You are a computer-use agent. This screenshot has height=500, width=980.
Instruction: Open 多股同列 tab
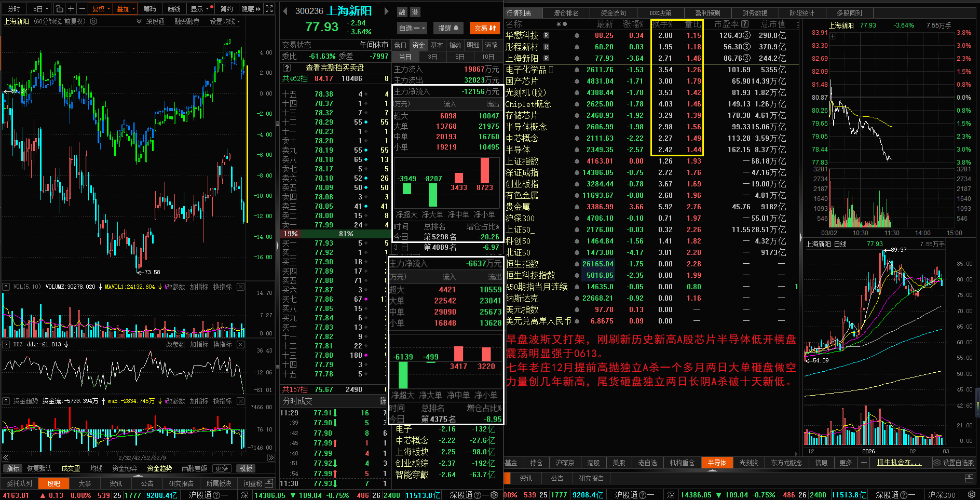tap(850, 13)
